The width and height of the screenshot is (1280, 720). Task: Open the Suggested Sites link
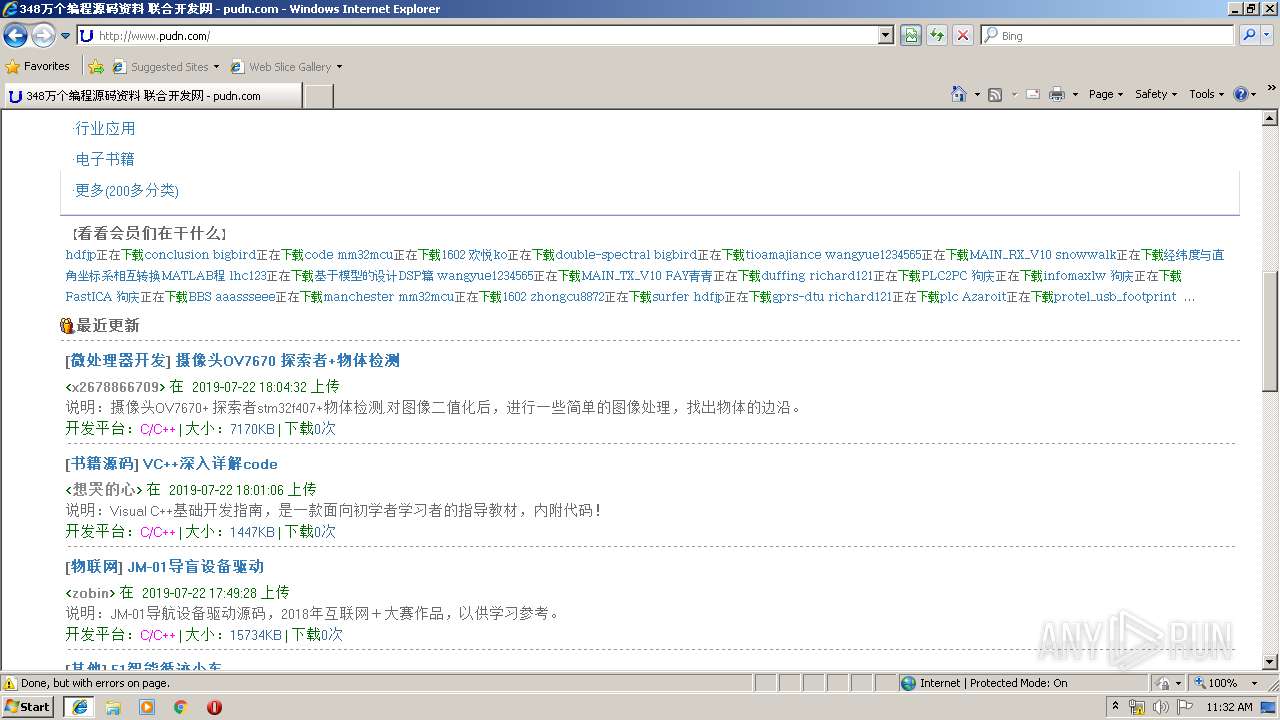pyautogui.click(x=165, y=67)
